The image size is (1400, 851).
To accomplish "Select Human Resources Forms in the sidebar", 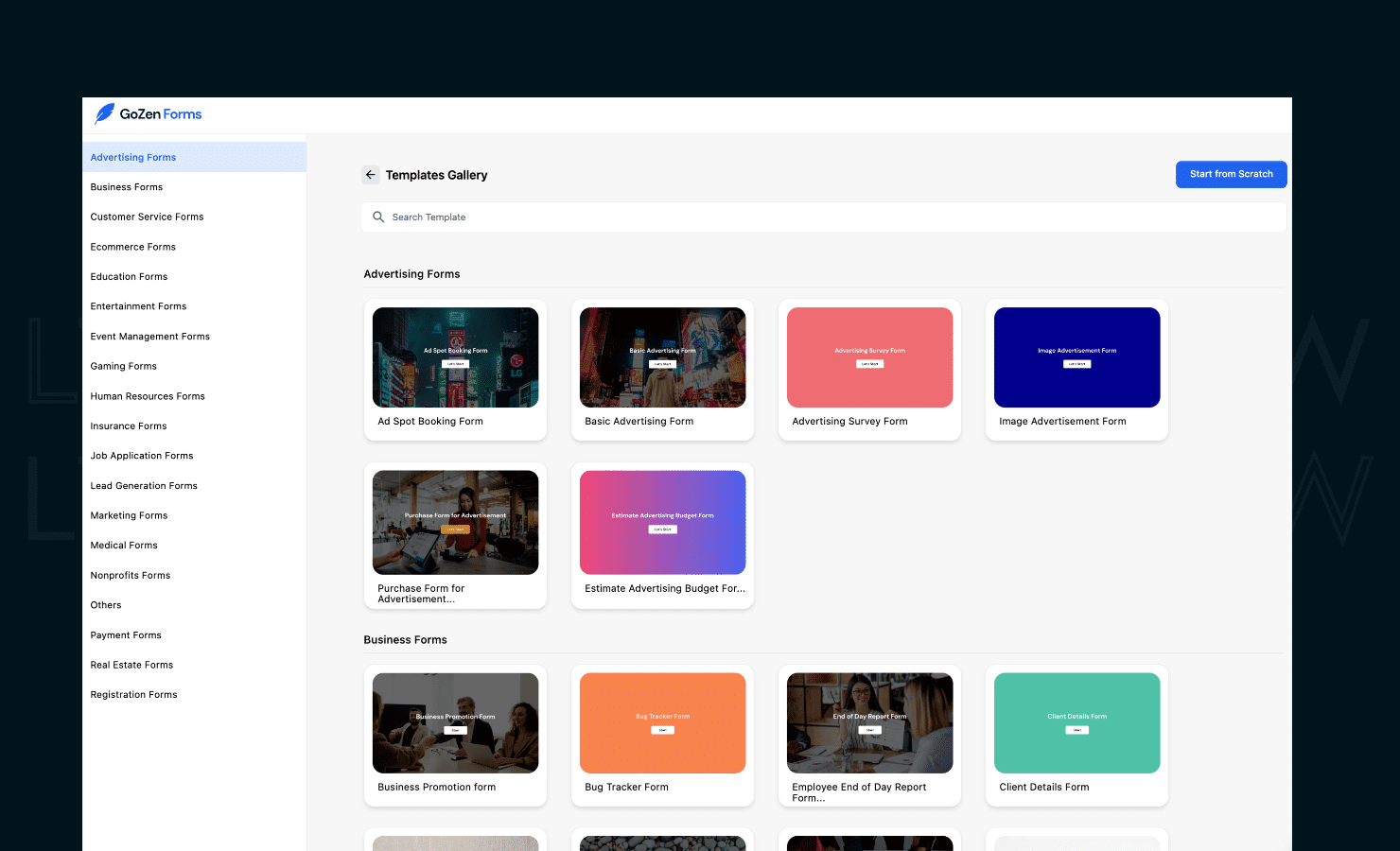I will pyautogui.click(x=148, y=395).
